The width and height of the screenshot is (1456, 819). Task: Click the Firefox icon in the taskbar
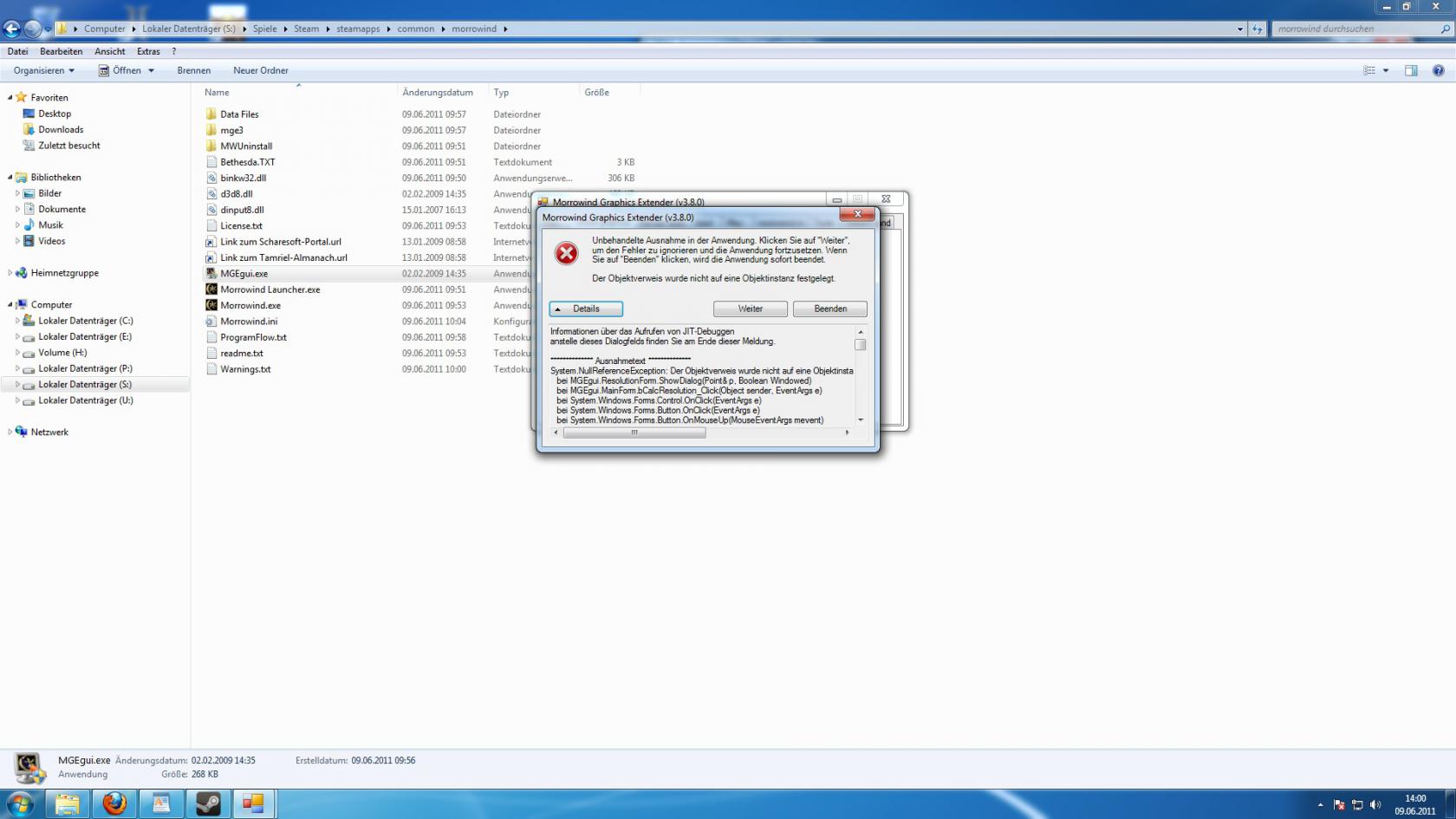(x=114, y=803)
